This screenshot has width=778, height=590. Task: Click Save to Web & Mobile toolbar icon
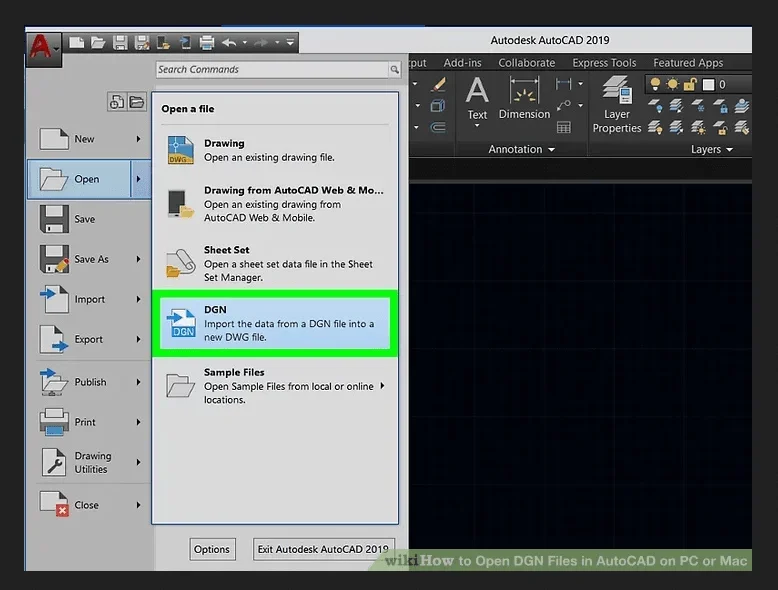click(x=185, y=43)
